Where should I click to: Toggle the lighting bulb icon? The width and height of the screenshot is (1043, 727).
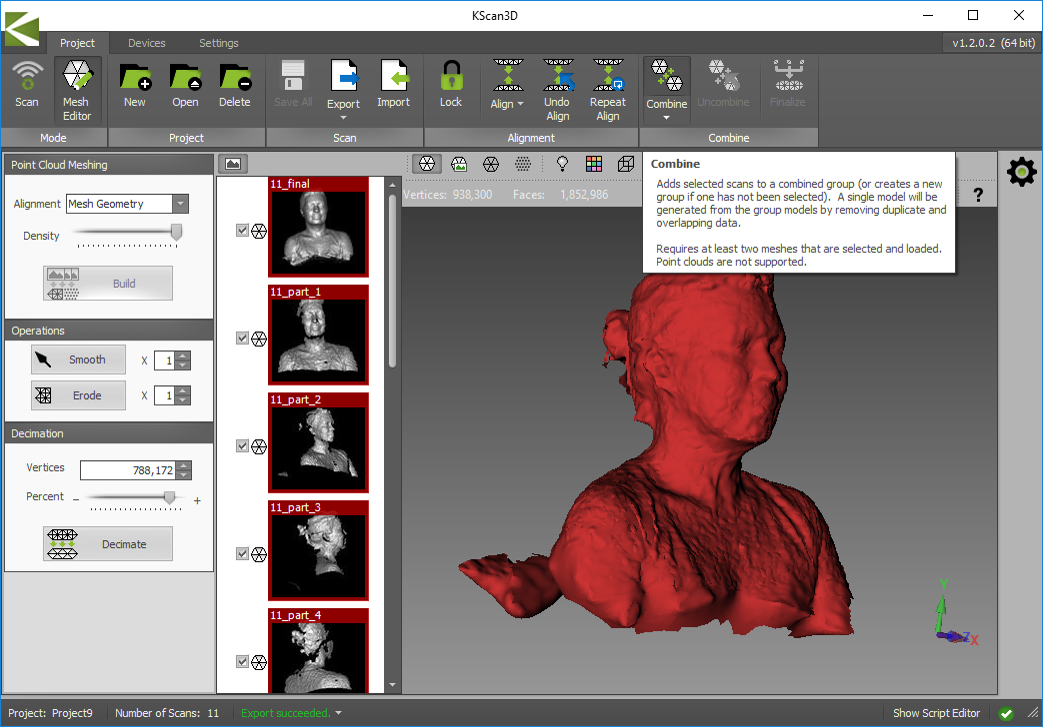click(563, 164)
